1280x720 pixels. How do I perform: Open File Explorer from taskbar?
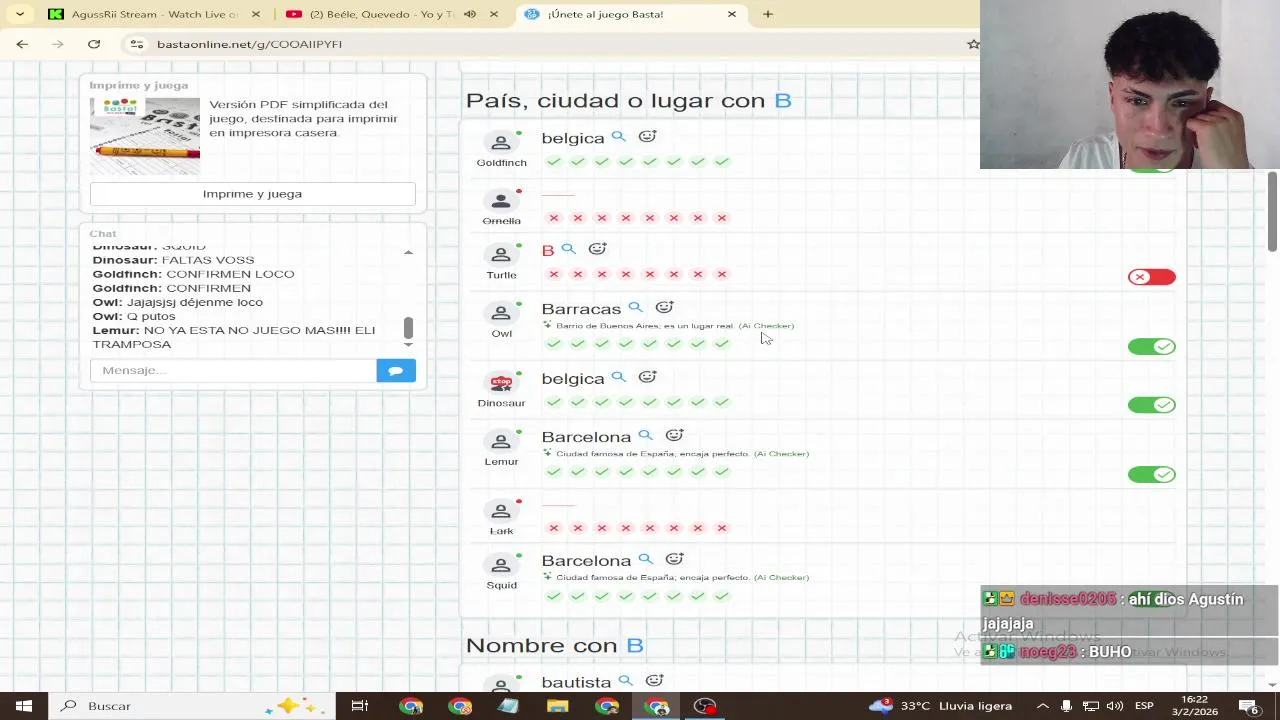point(557,706)
